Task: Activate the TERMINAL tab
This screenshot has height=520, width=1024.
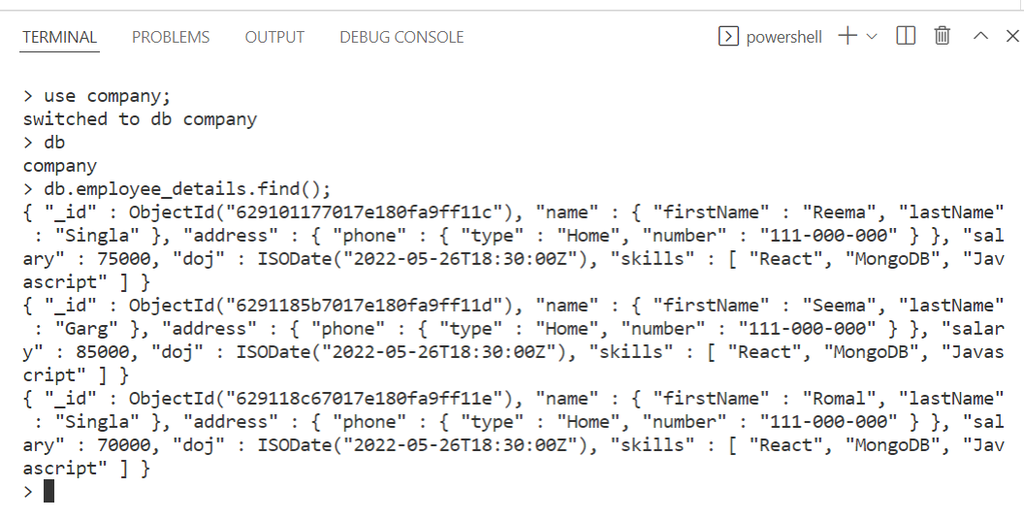Action: tap(60, 37)
